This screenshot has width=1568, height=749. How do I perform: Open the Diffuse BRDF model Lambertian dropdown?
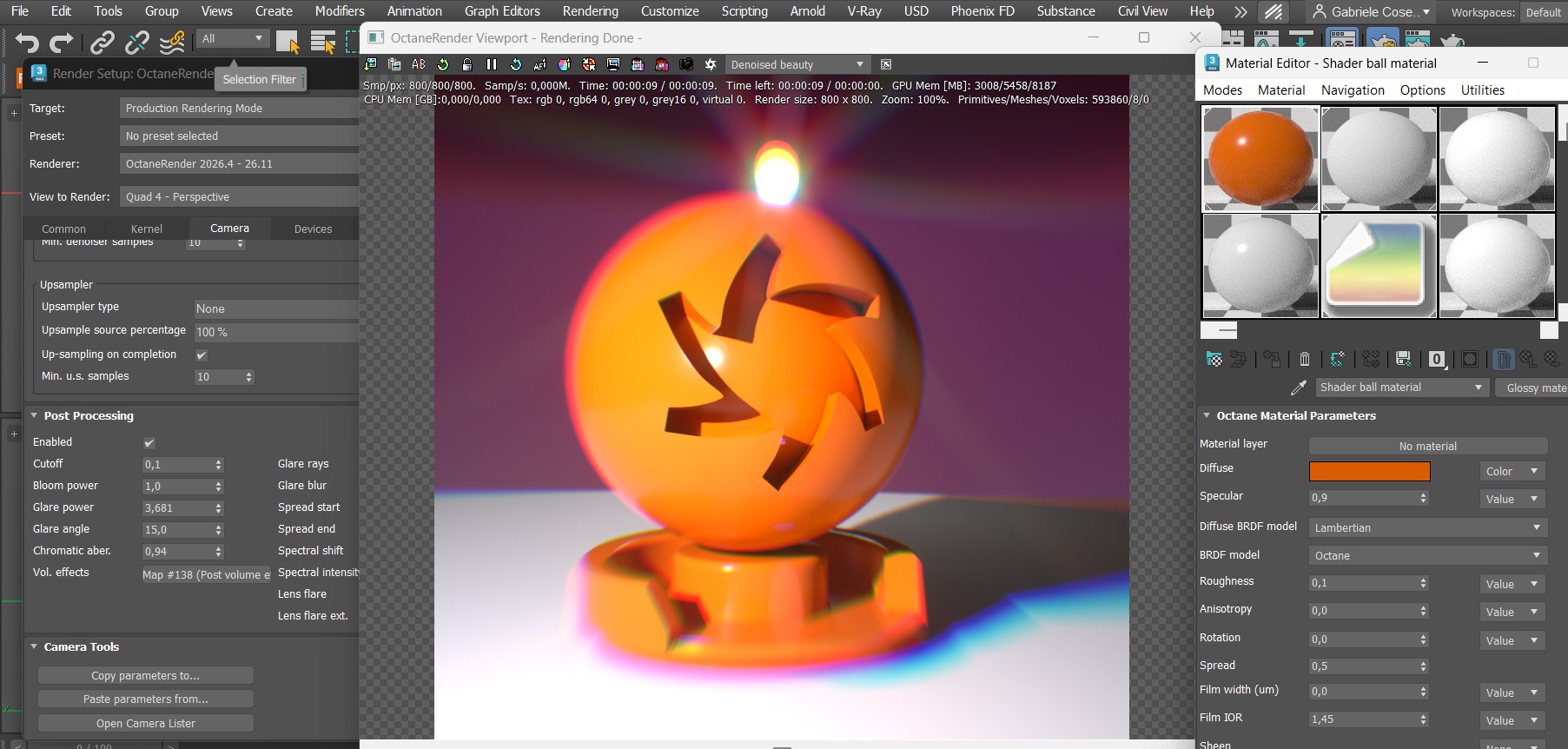[x=1428, y=527]
